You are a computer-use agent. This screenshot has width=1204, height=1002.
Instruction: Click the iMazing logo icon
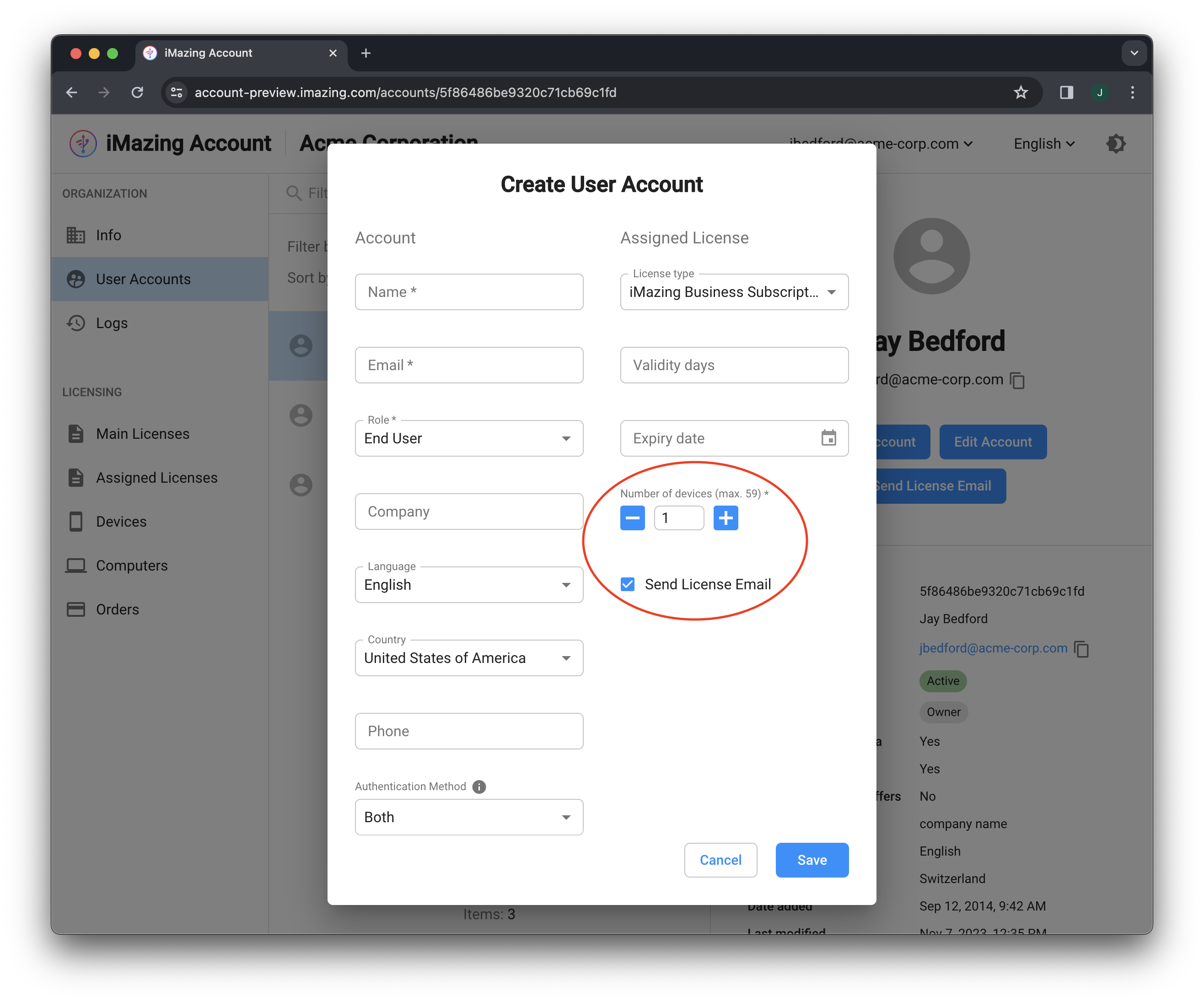coord(83,143)
